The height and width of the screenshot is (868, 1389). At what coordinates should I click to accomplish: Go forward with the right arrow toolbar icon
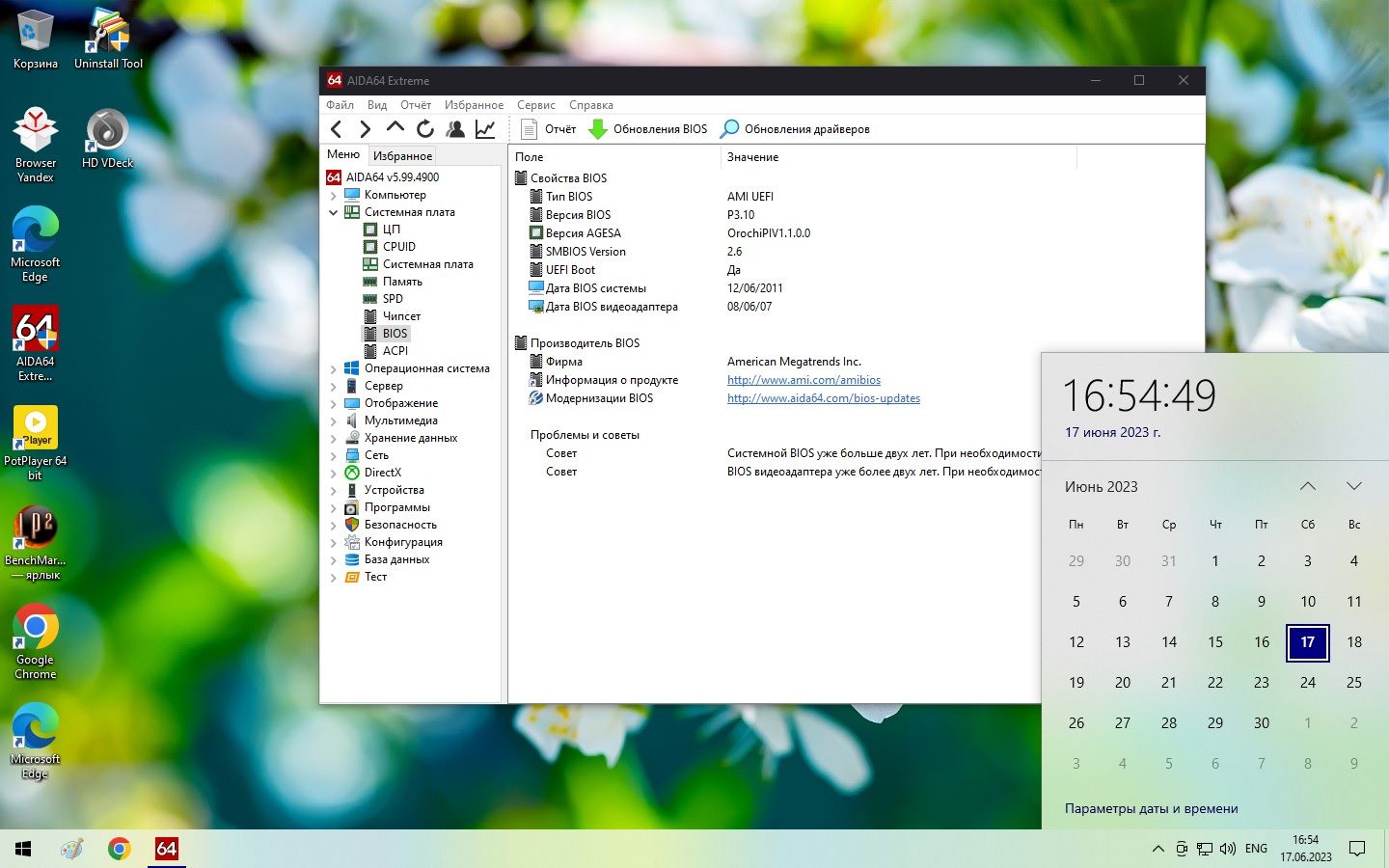pyautogui.click(x=365, y=129)
